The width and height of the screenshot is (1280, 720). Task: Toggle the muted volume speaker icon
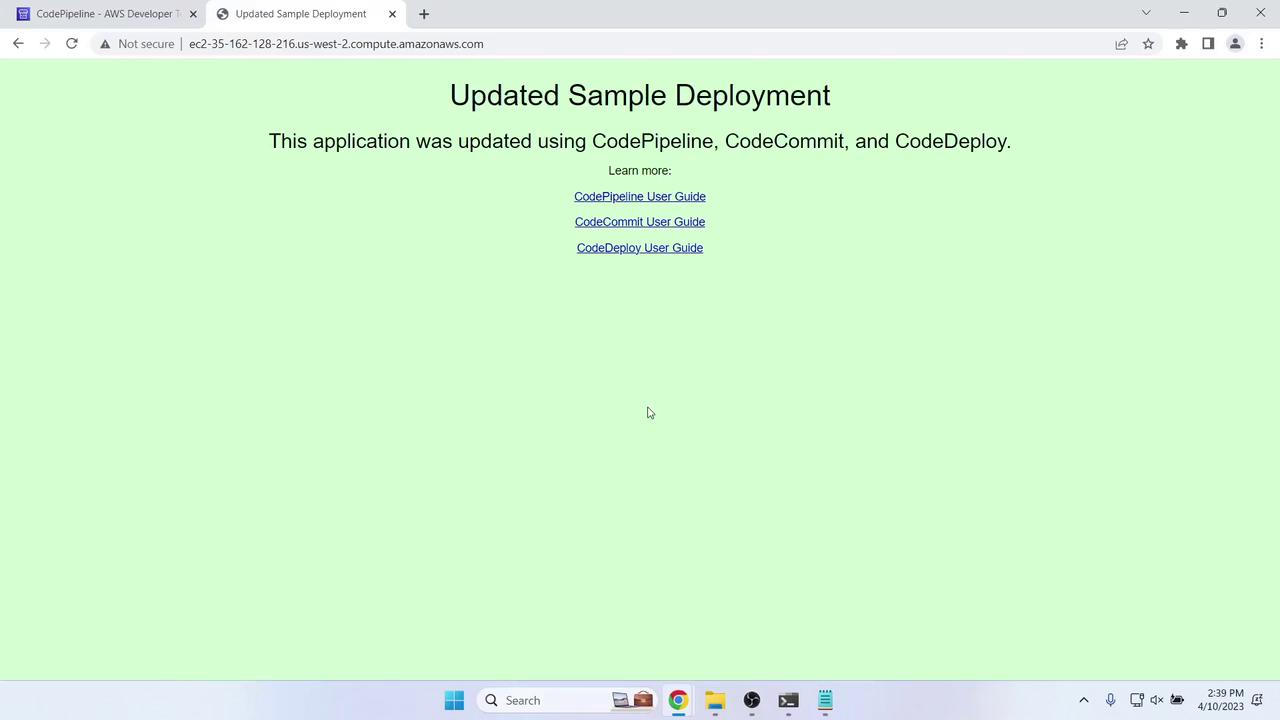[1157, 700]
